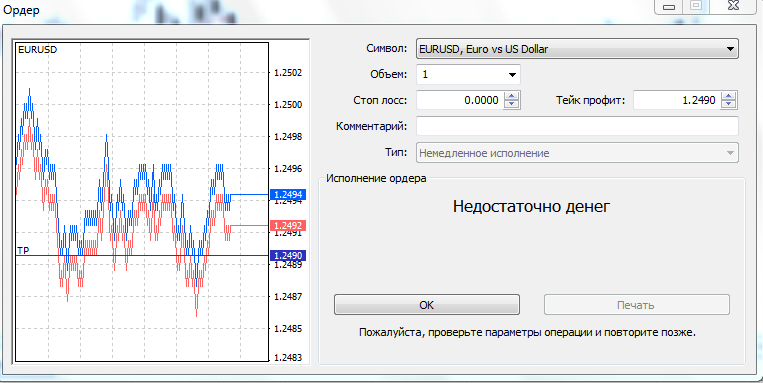The image size is (763, 383).
Task: Click the Объем volume value field
Action: [460, 75]
